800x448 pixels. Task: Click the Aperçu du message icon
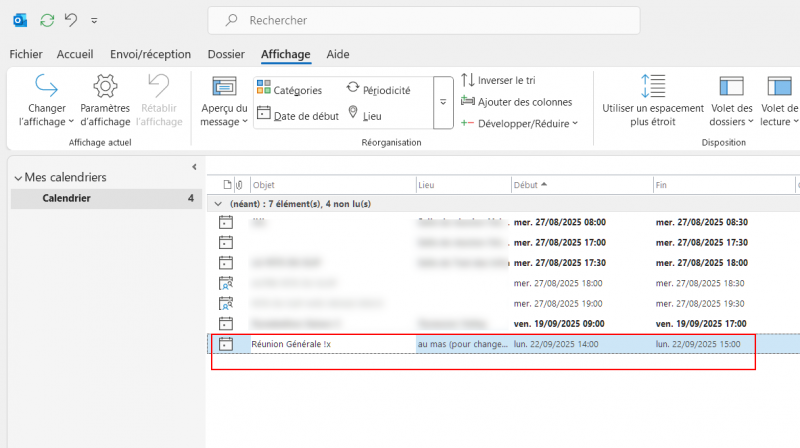[x=224, y=86]
